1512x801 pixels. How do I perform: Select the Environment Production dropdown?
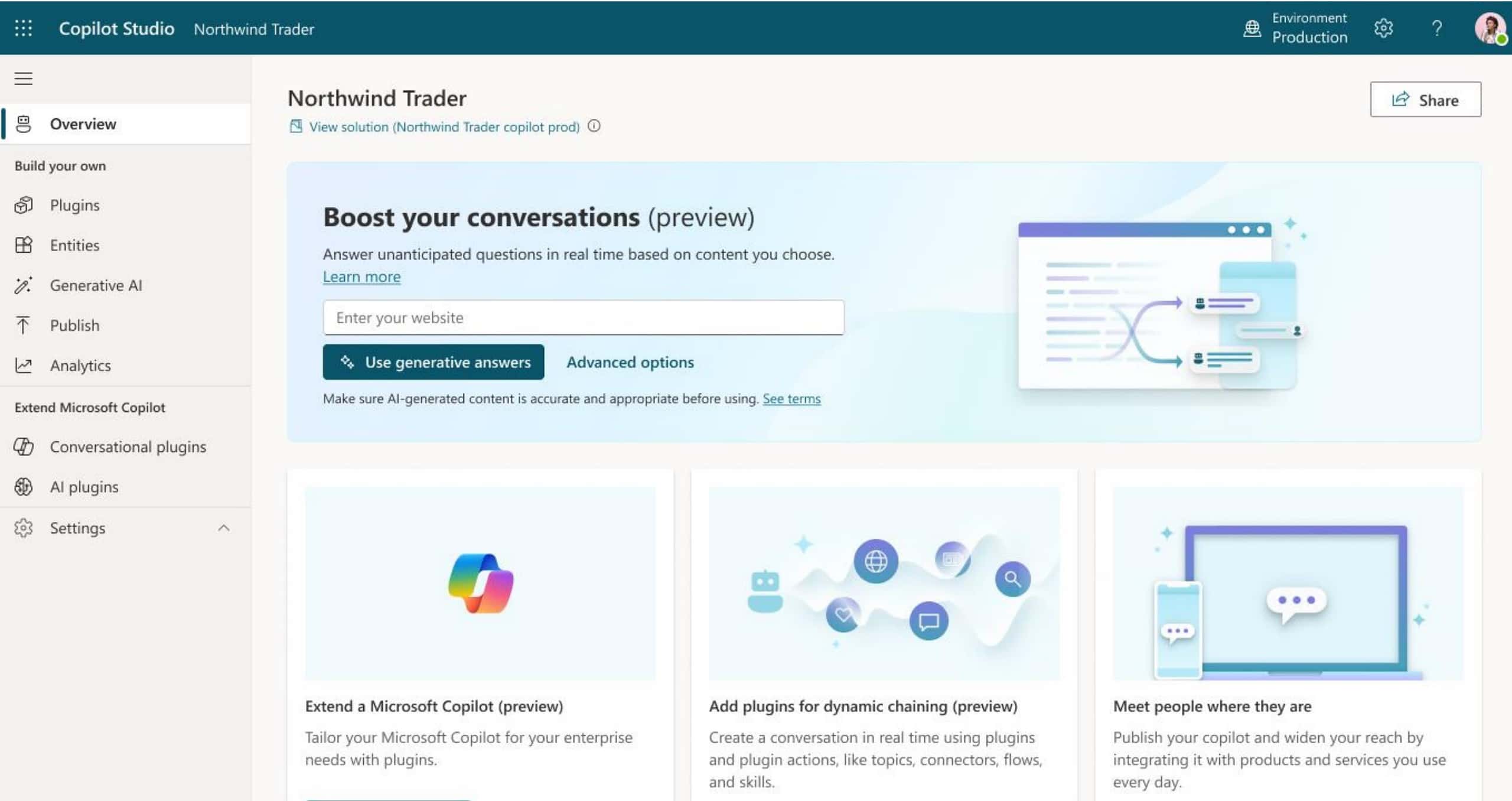click(x=1296, y=27)
